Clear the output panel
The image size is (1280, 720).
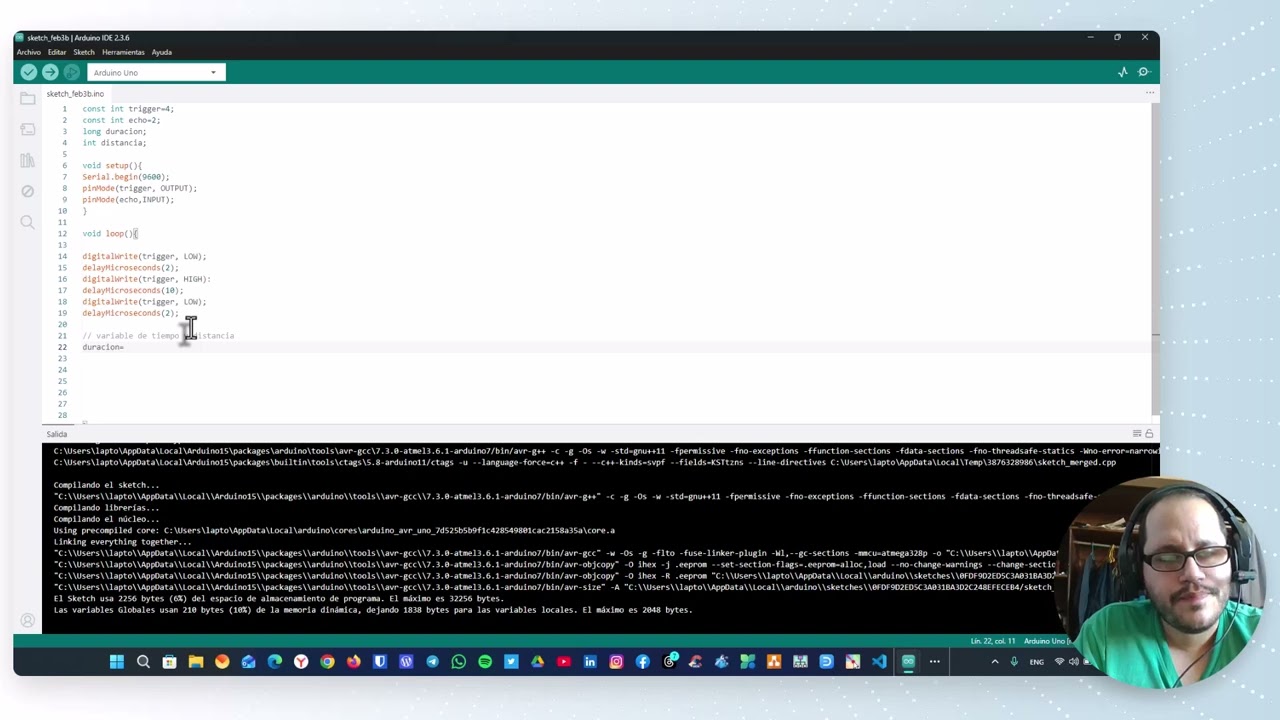point(1137,434)
